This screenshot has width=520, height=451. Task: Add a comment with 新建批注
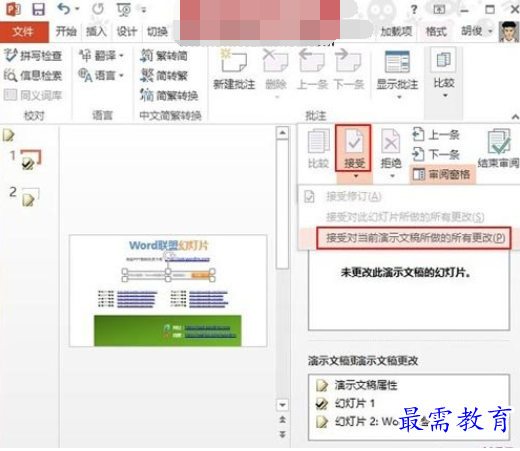[x=234, y=70]
